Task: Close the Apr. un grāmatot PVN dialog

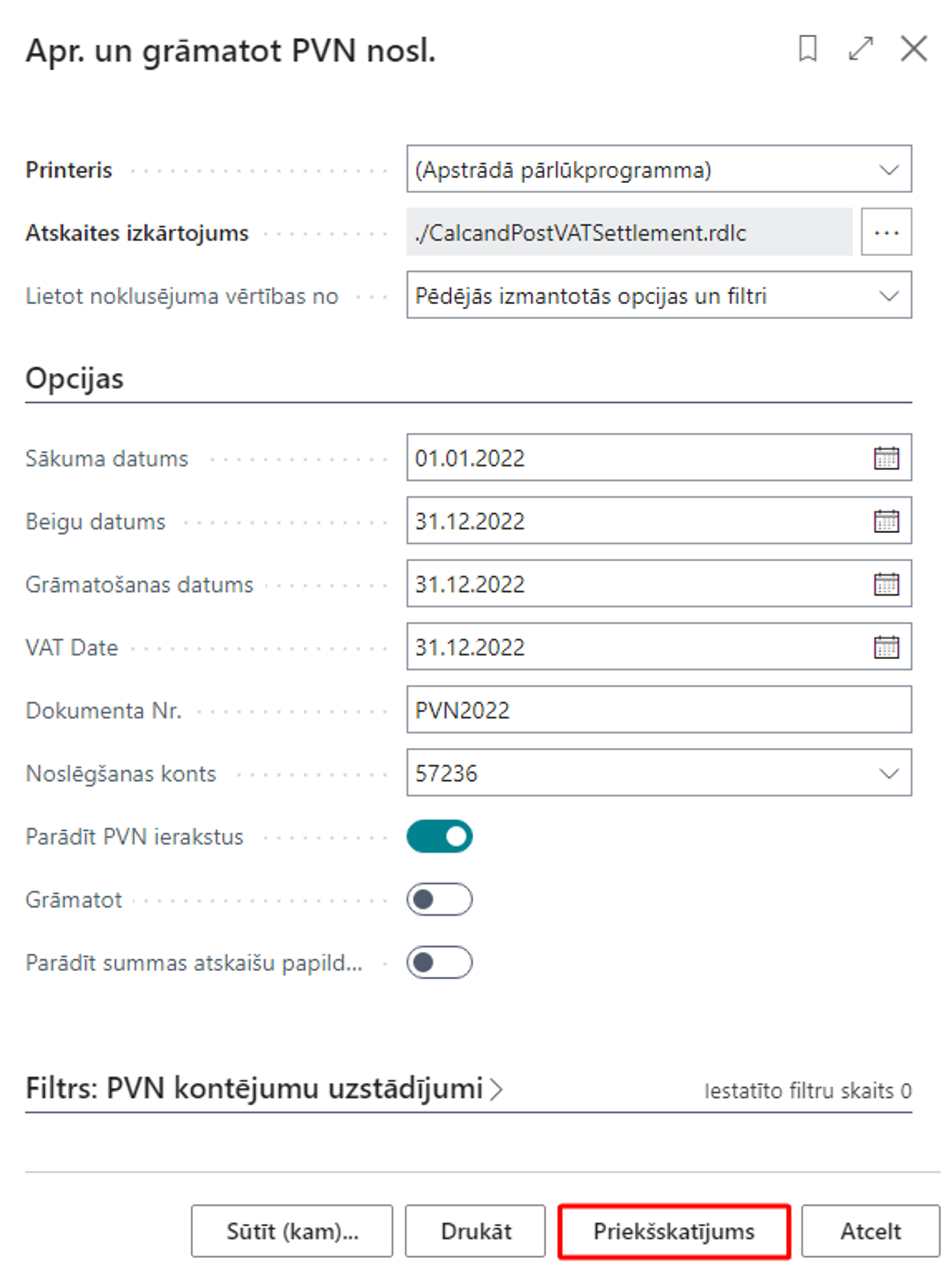Action: click(x=913, y=48)
